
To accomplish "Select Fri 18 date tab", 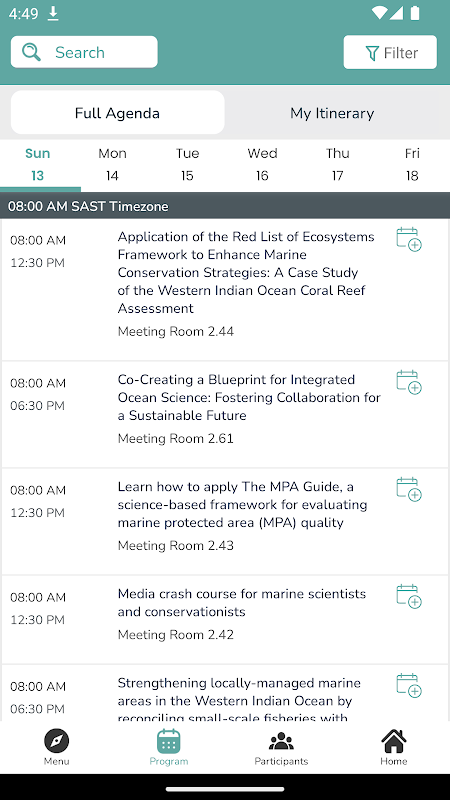I will point(412,165).
